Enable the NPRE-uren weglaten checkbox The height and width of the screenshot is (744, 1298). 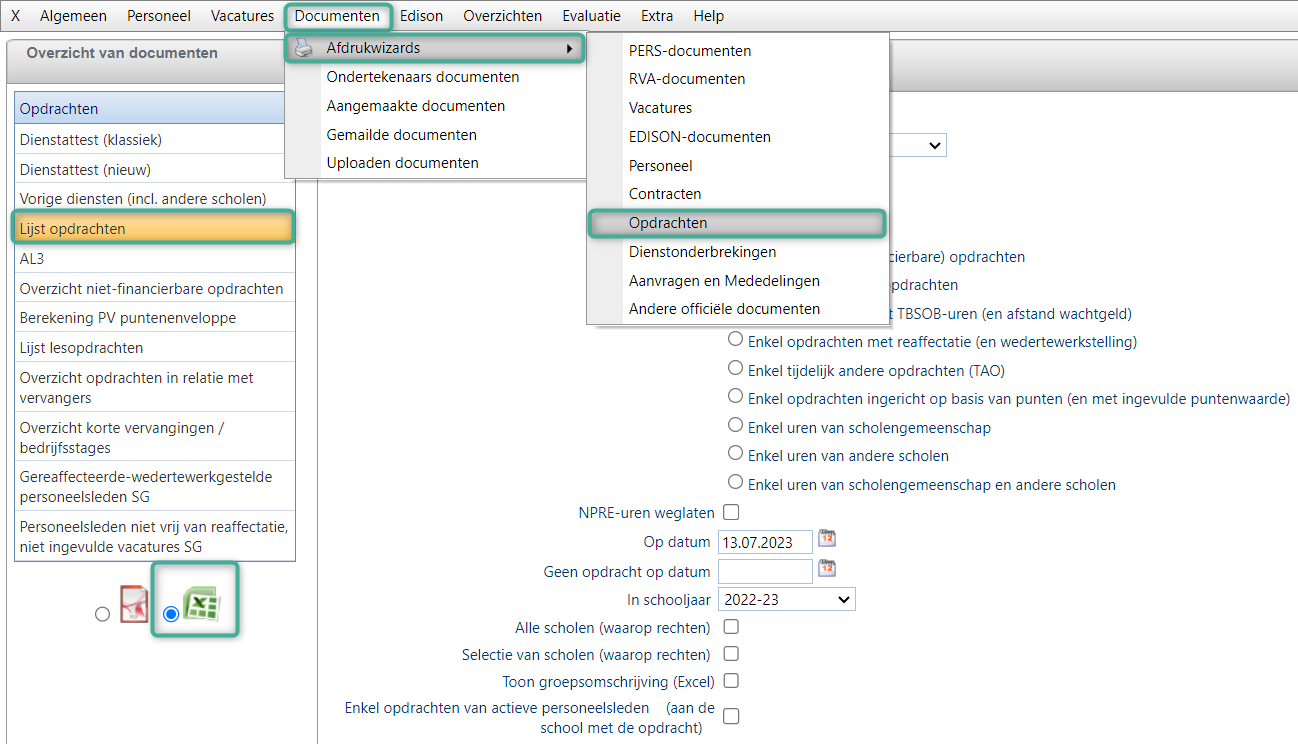click(731, 513)
